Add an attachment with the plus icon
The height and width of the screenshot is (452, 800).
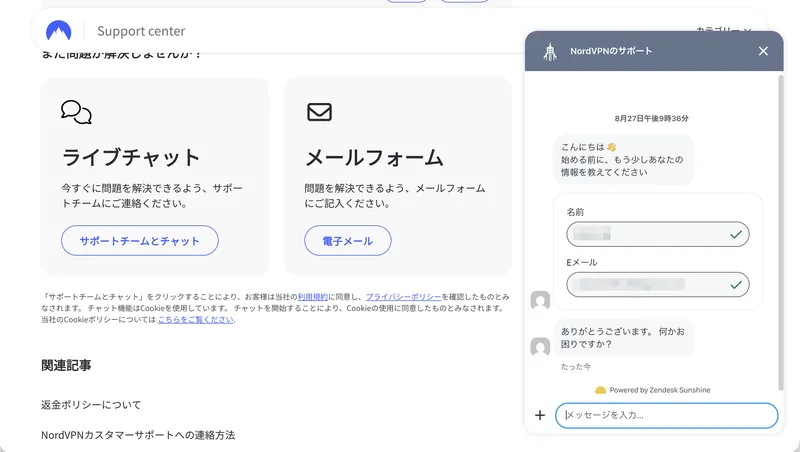click(x=540, y=415)
